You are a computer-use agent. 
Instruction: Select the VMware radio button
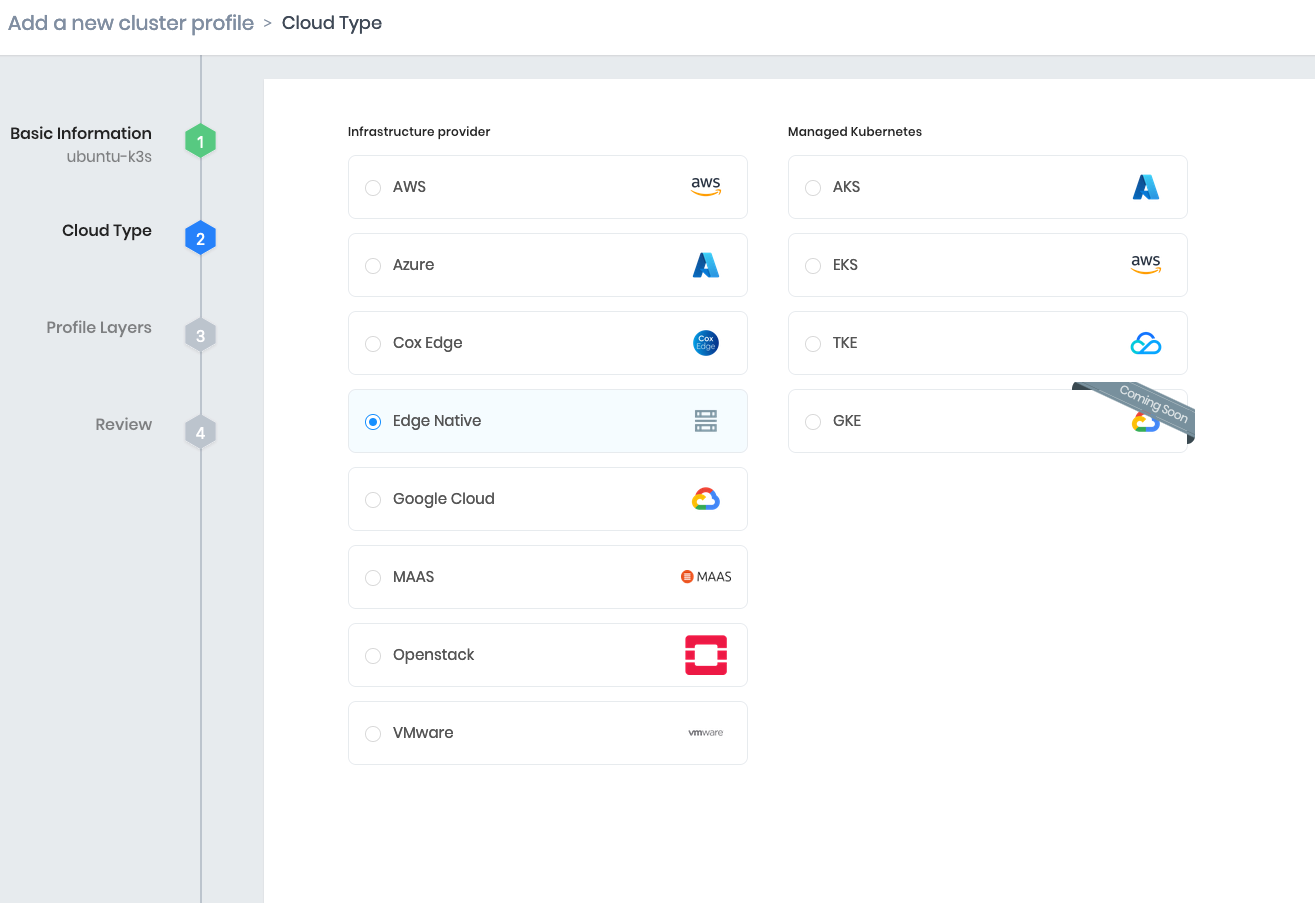click(373, 733)
